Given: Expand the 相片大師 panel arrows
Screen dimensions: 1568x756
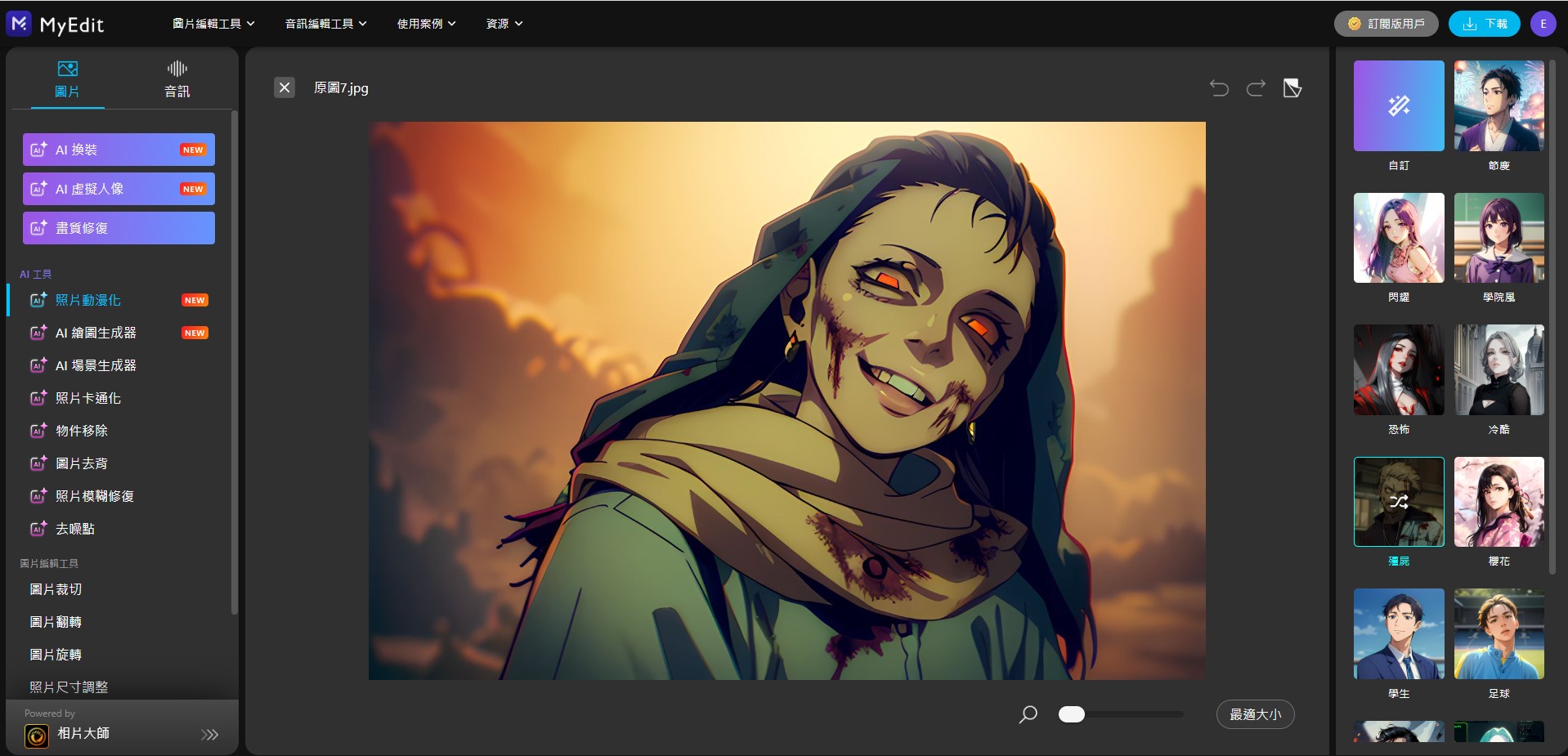Looking at the screenshot, I should 209,734.
